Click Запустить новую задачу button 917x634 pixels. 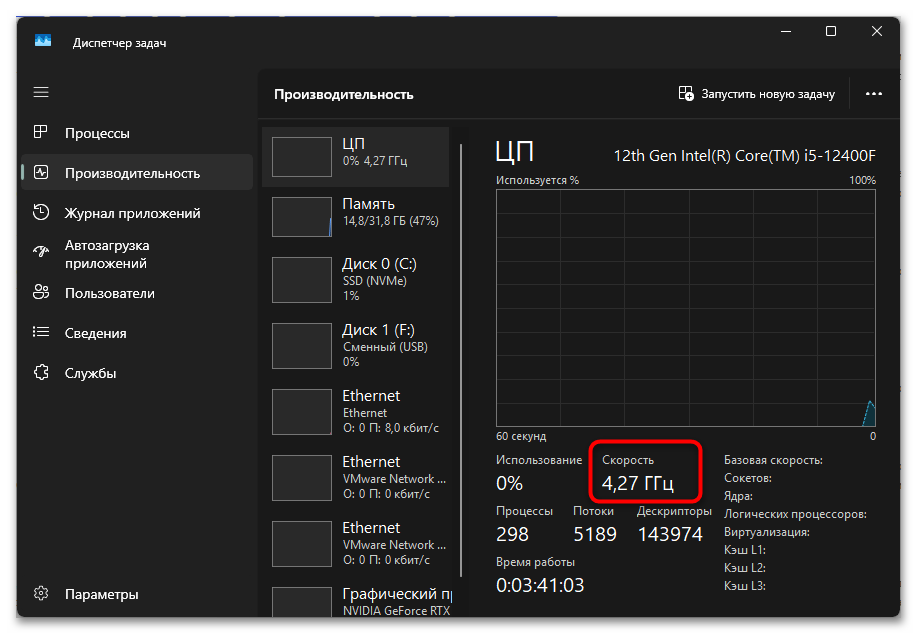coord(757,94)
